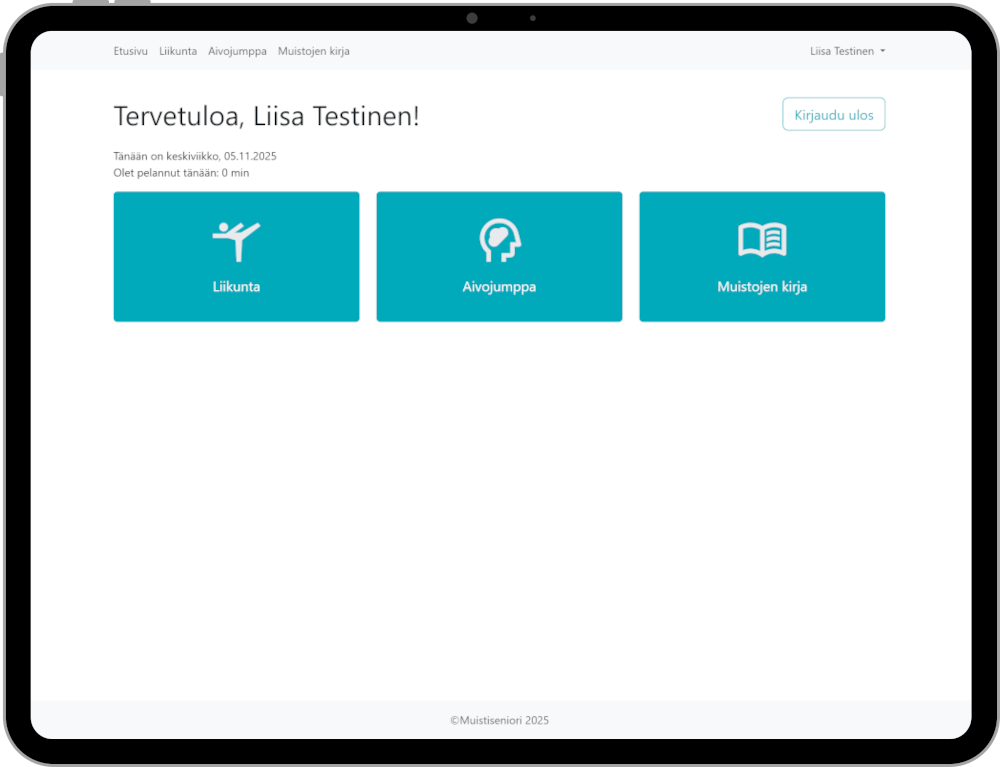Viewport: 1000px width, 767px height.
Task: Expand the Liisa Testinen user menu
Action: pos(842,51)
